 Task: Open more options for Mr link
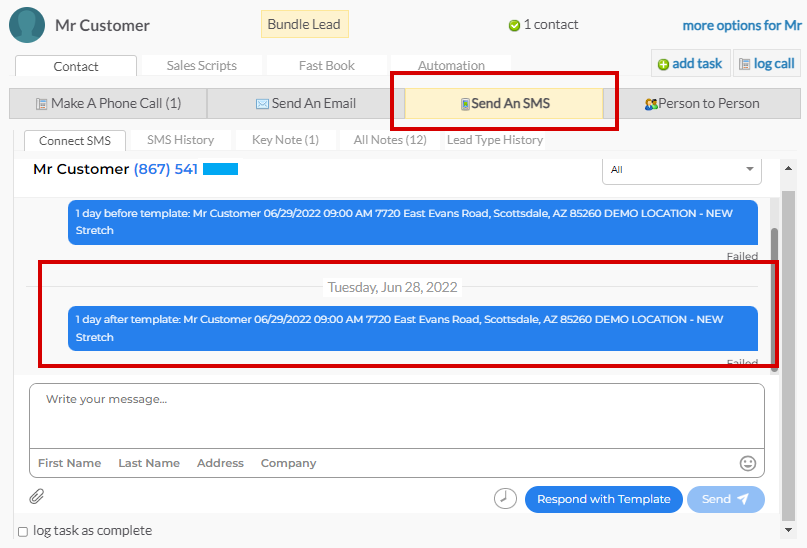click(742, 25)
